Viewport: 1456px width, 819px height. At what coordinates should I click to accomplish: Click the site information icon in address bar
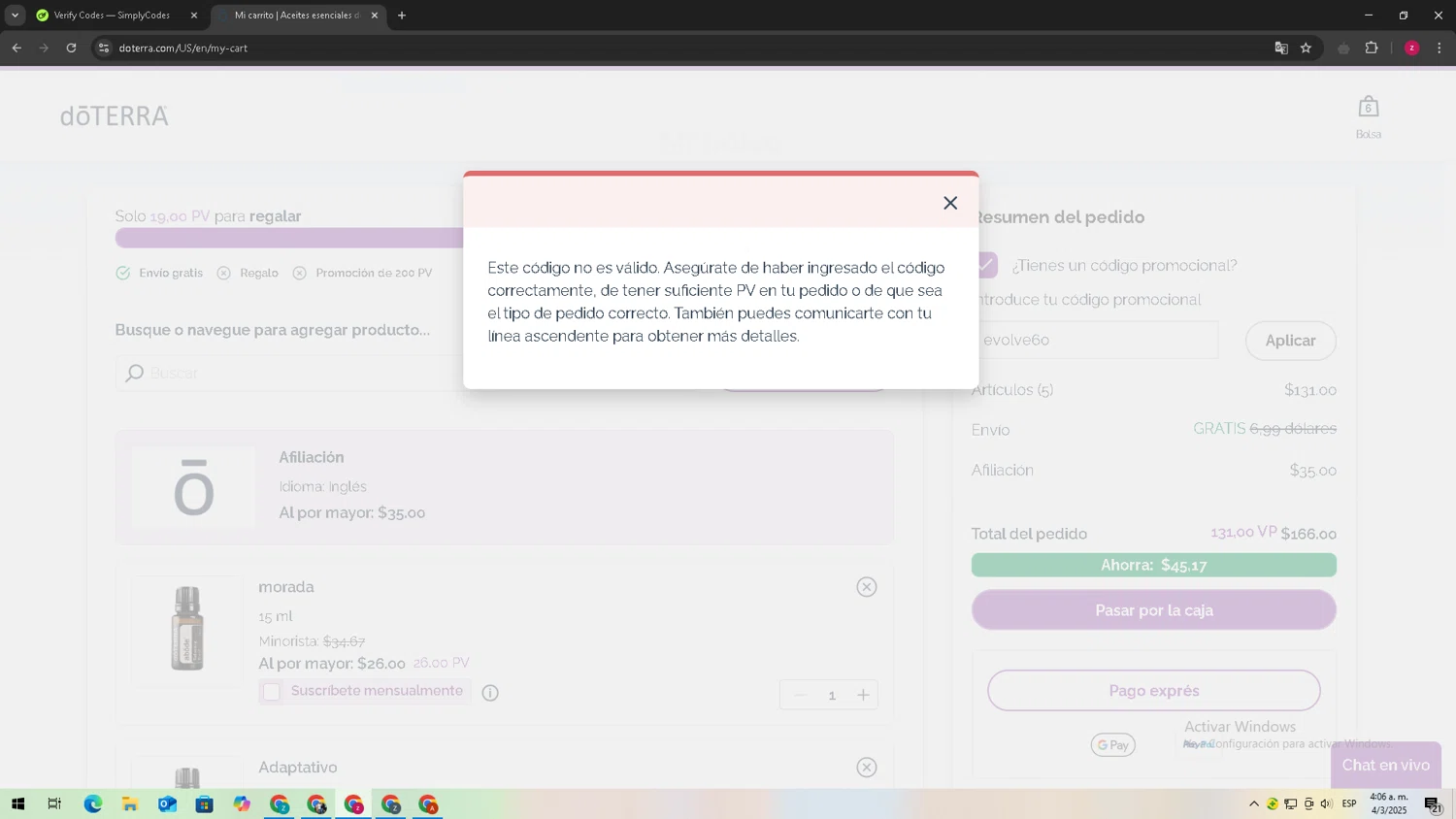click(x=104, y=48)
